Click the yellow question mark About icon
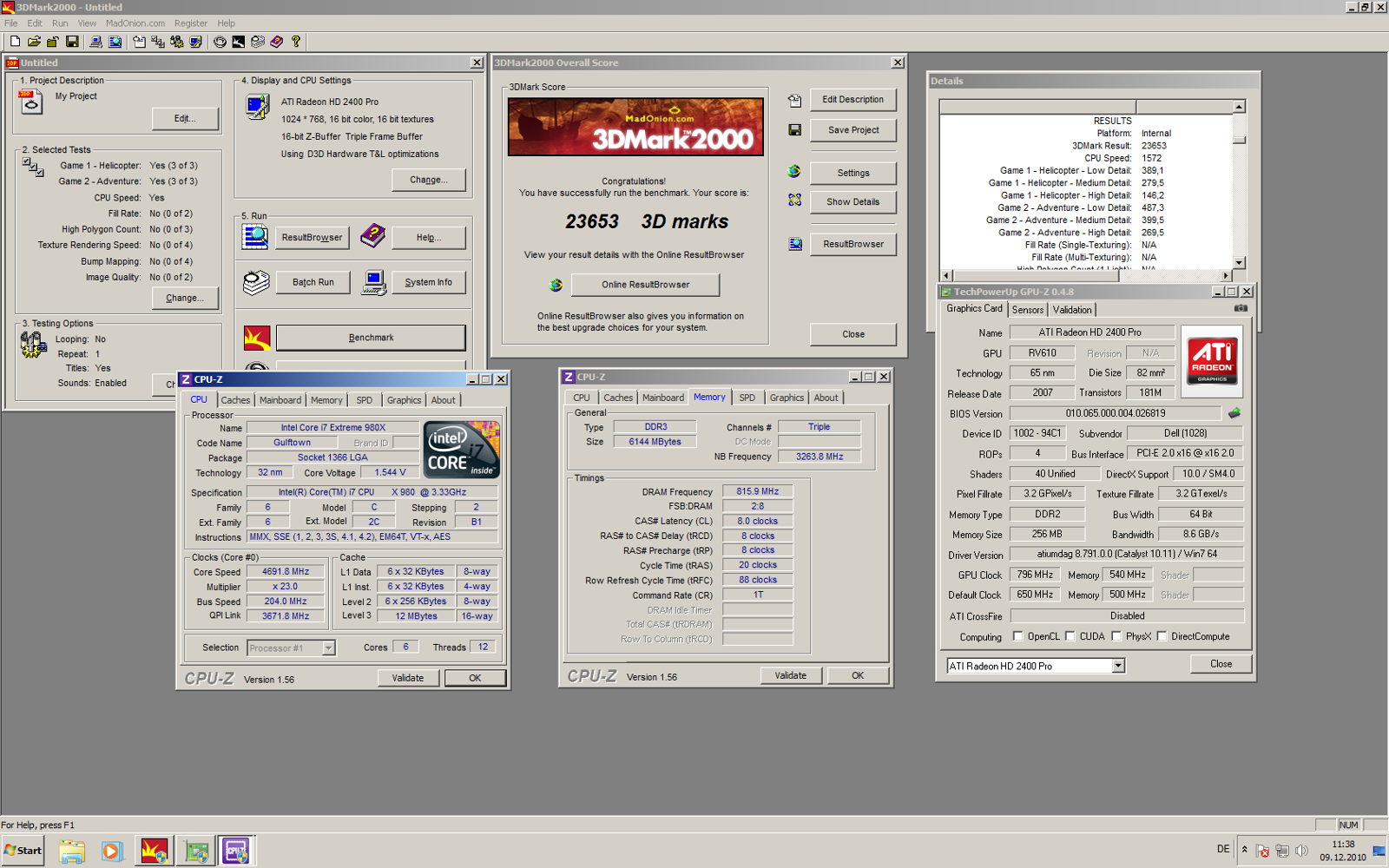Viewport: 1389px width, 868px height. point(296,42)
